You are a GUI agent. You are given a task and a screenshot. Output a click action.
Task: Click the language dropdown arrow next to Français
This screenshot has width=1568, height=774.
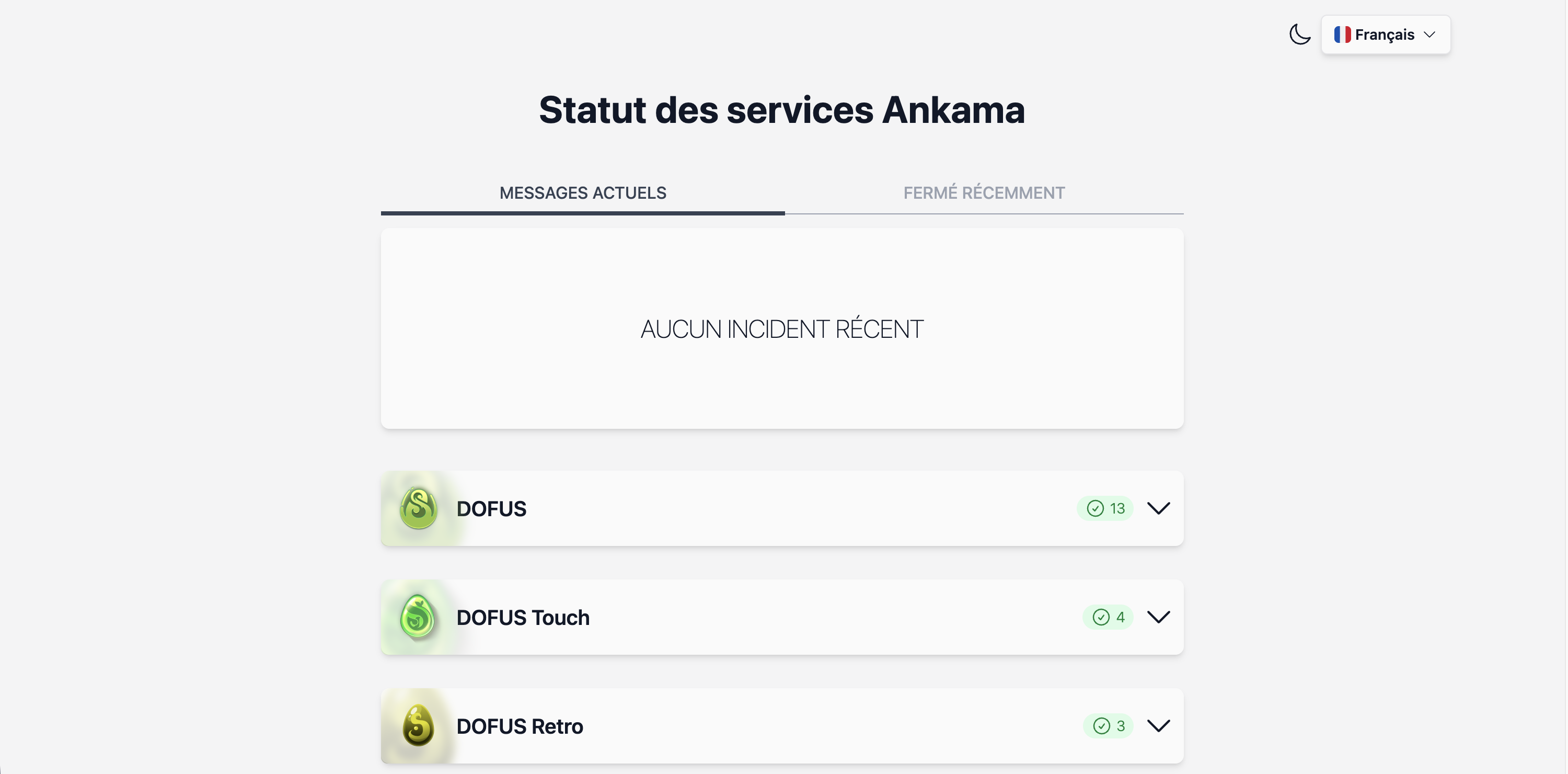[x=1429, y=34]
